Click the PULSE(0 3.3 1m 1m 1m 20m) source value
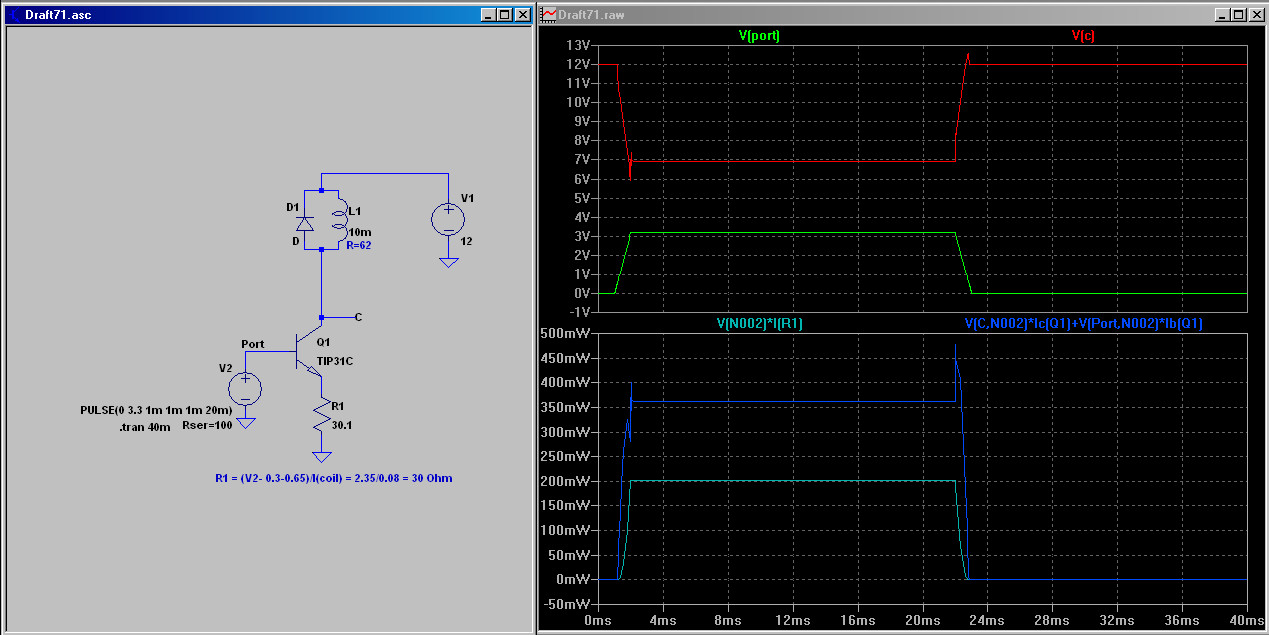1269x635 pixels. coord(156,410)
